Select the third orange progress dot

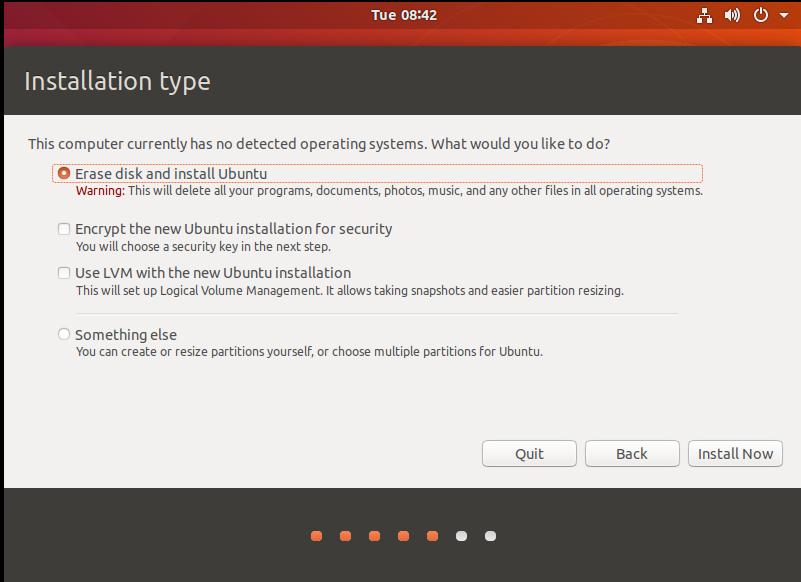374,536
